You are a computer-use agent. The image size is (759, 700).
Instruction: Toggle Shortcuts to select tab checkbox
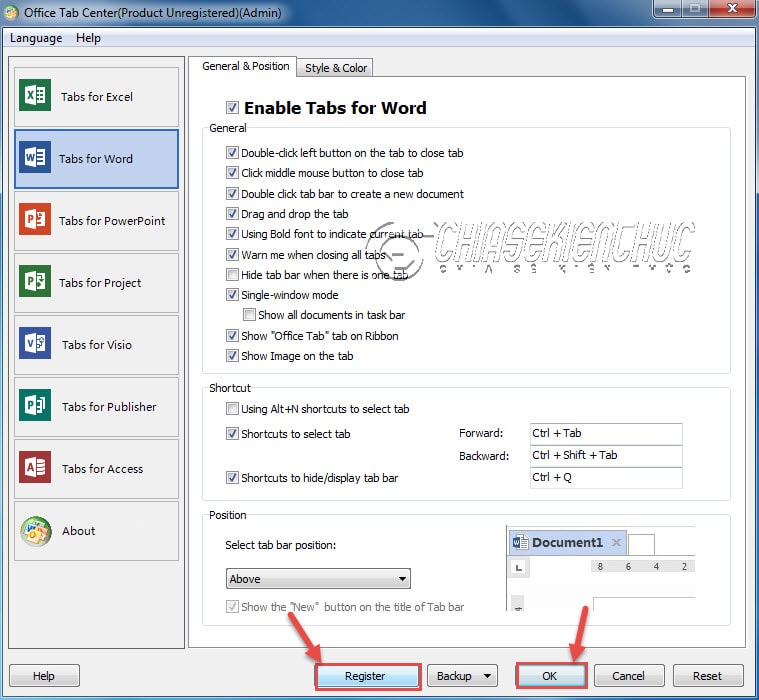click(x=232, y=434)
